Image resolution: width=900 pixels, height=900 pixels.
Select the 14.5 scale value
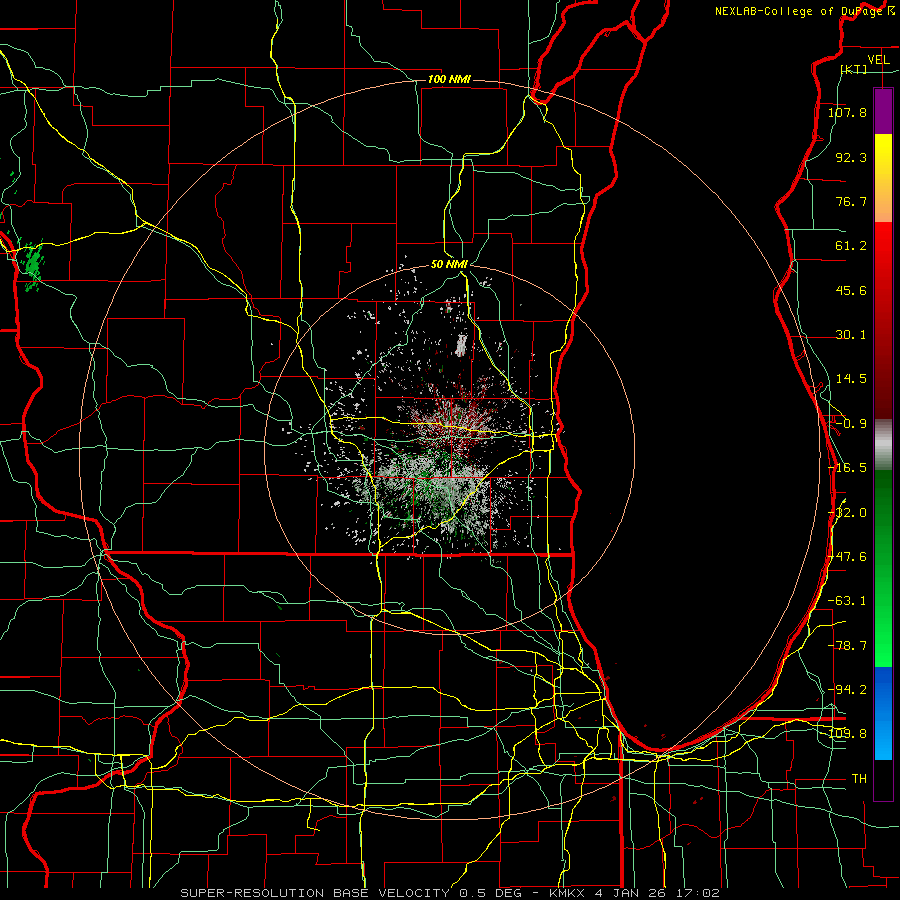pyautogui.click(x=851, y=379)
